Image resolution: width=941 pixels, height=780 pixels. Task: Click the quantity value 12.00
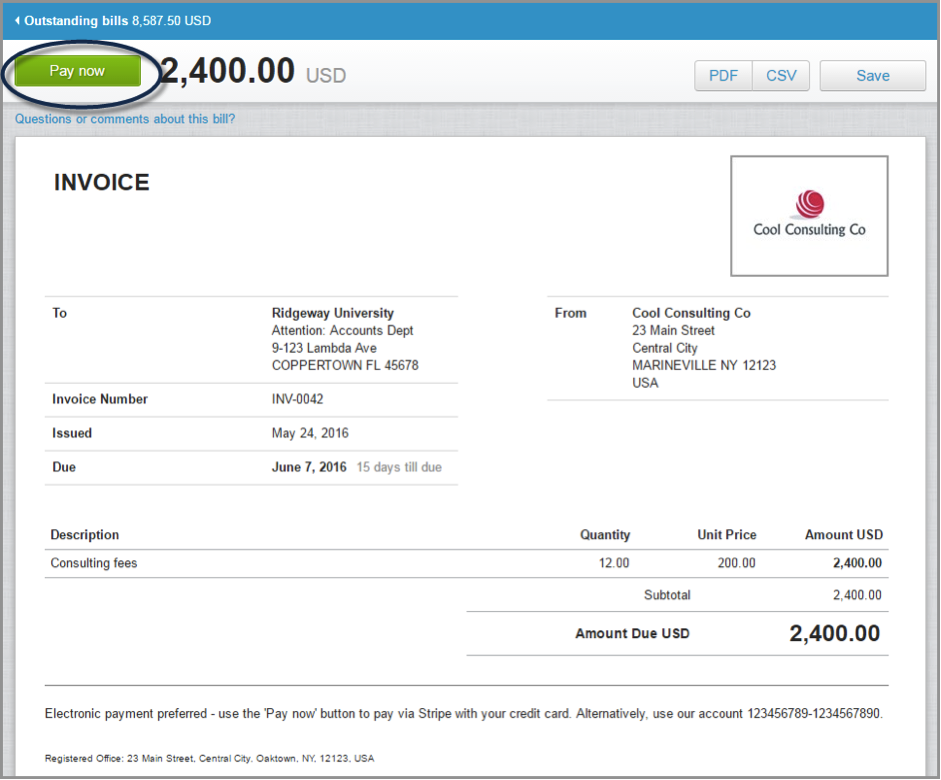[x=614, y=563]
